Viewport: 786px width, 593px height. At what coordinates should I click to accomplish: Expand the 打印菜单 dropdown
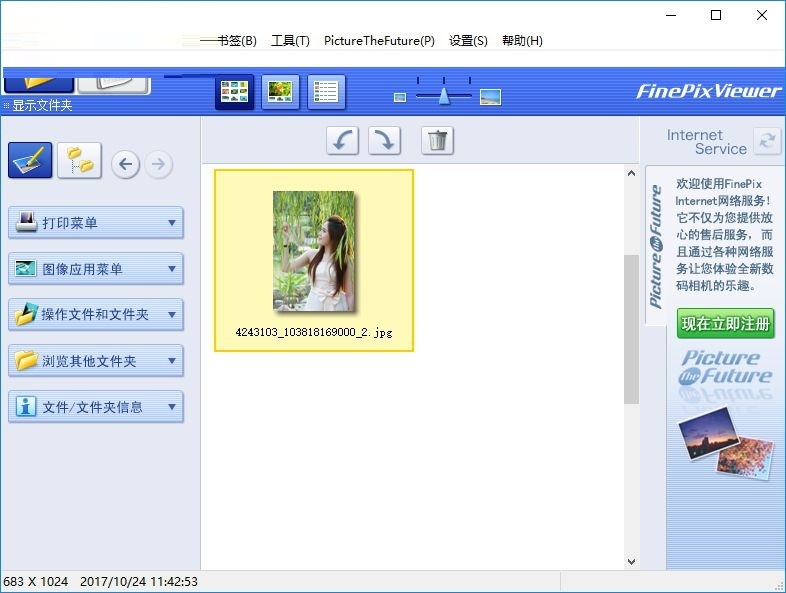pyautogui.click(x=96, y=223)
